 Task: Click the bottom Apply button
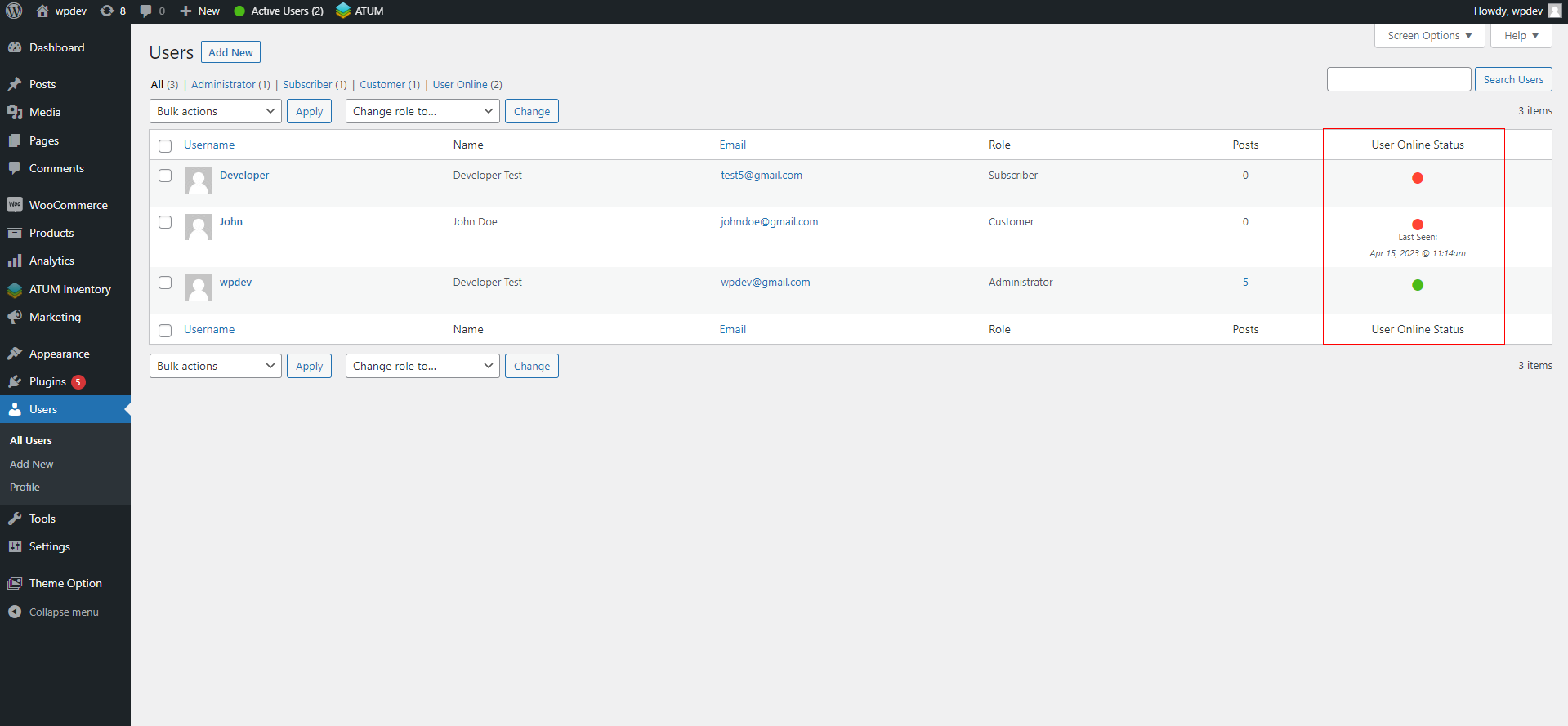pyautogui.click(x=309, y=366)
